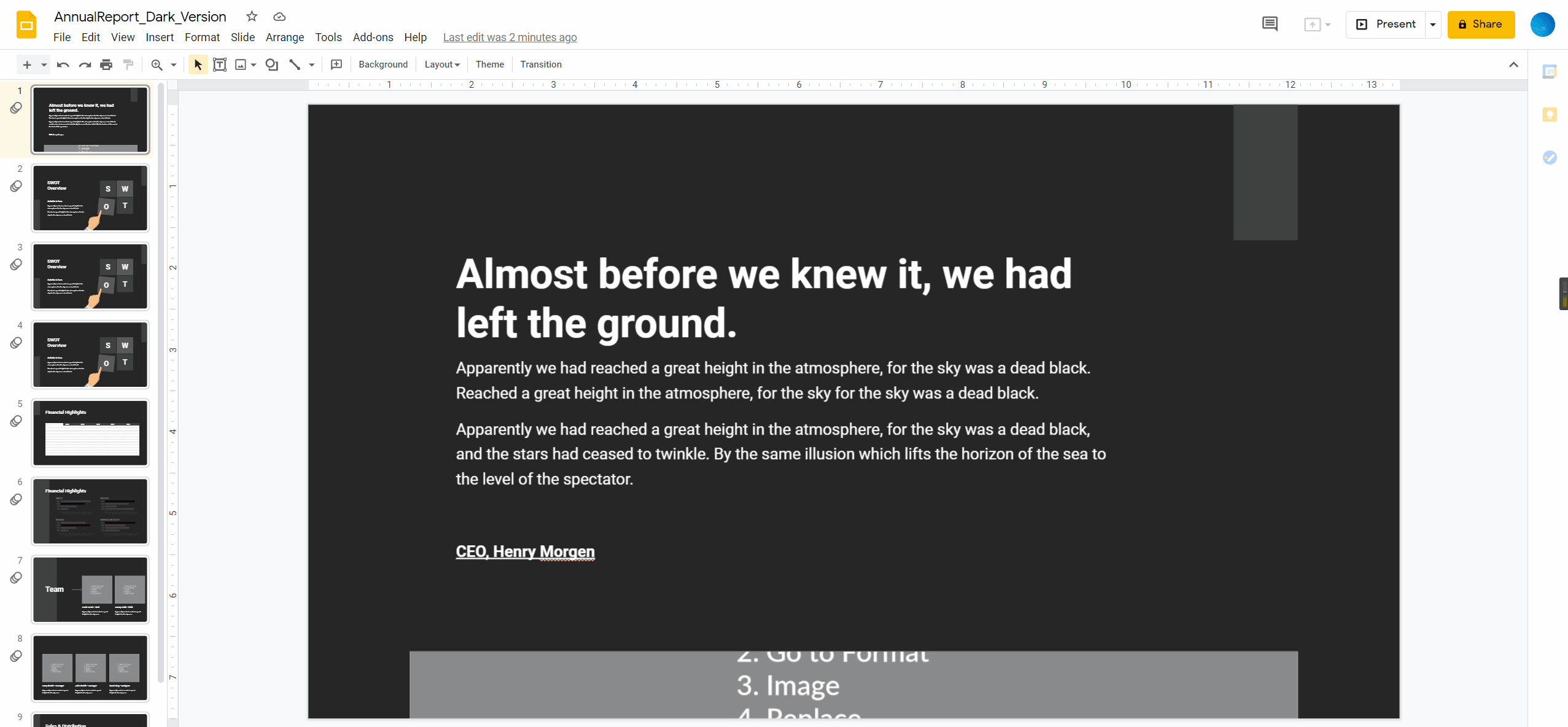Enable the comments sidebar toggle
The width and height of the screenshot is (1568, 727).
click(1270, 24)
